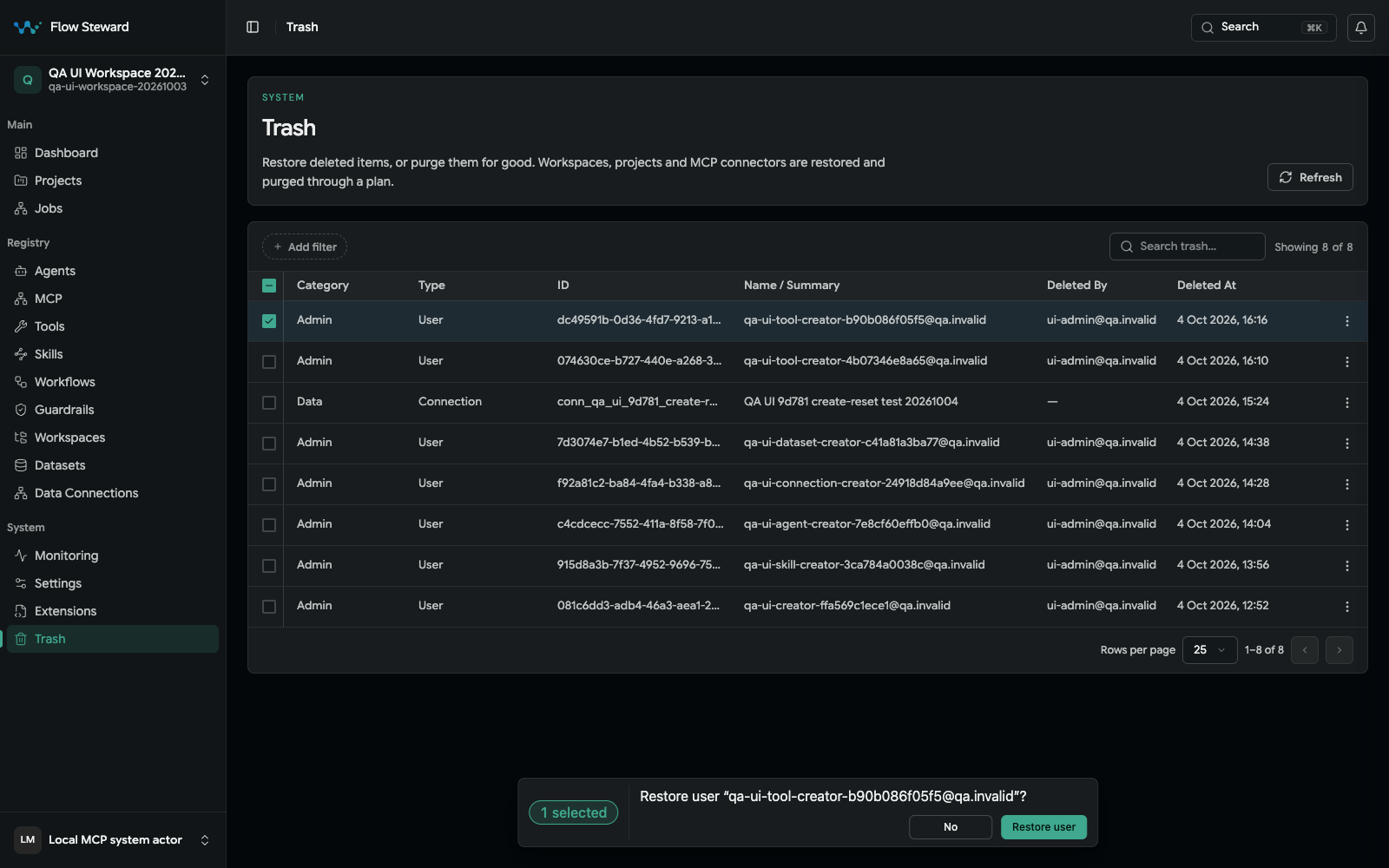Open row actions for 7d3074e7 user
This screenshot has width=1389, height=868.
tap(1346, 444)
